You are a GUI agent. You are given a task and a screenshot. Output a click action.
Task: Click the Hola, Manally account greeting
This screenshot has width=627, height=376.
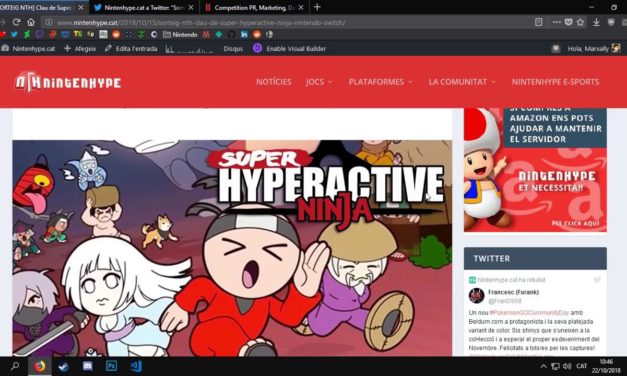588,48
